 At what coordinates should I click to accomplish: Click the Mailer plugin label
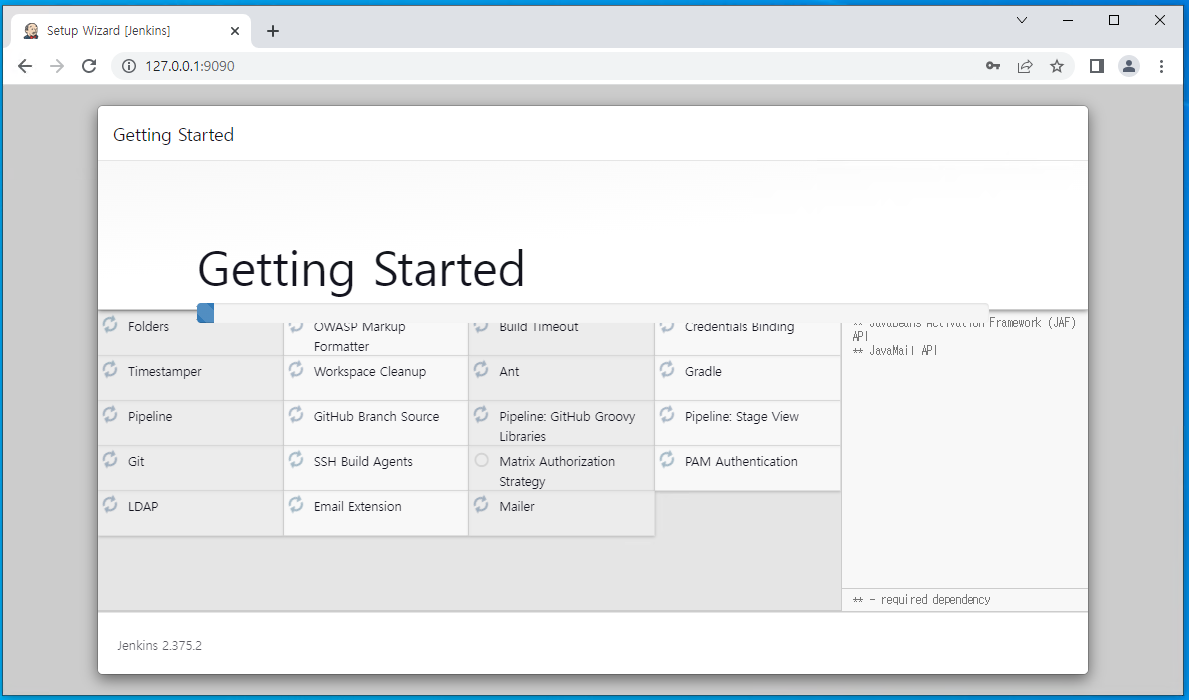pos(516,506)
